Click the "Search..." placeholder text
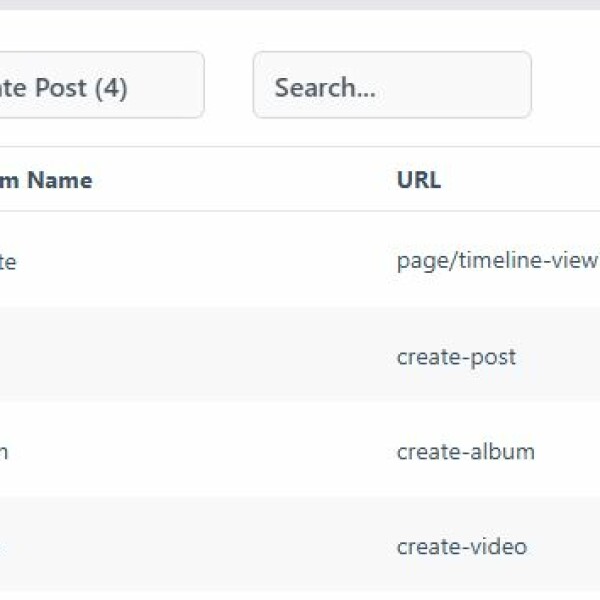This screenshot has height=600, width=600. click(325, 88)
